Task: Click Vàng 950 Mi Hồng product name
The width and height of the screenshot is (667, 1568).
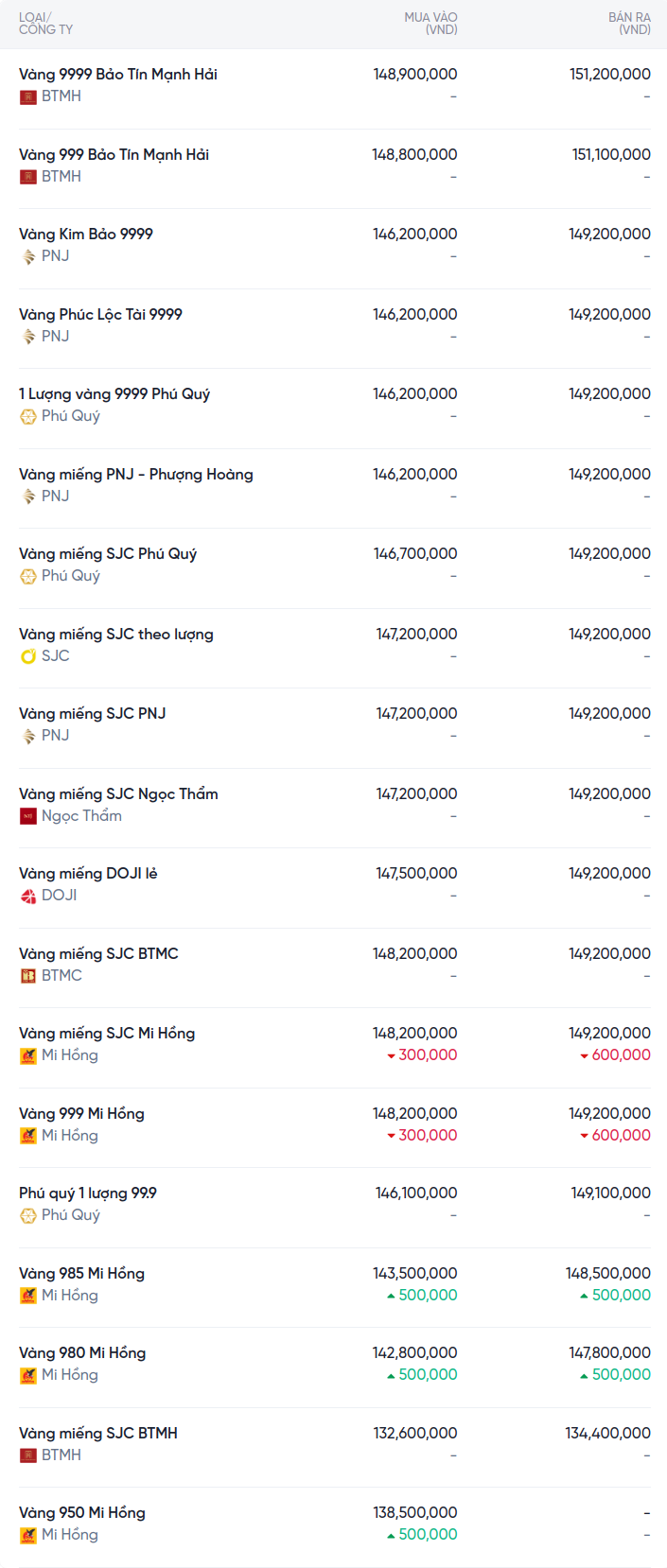Action: 82,1512
